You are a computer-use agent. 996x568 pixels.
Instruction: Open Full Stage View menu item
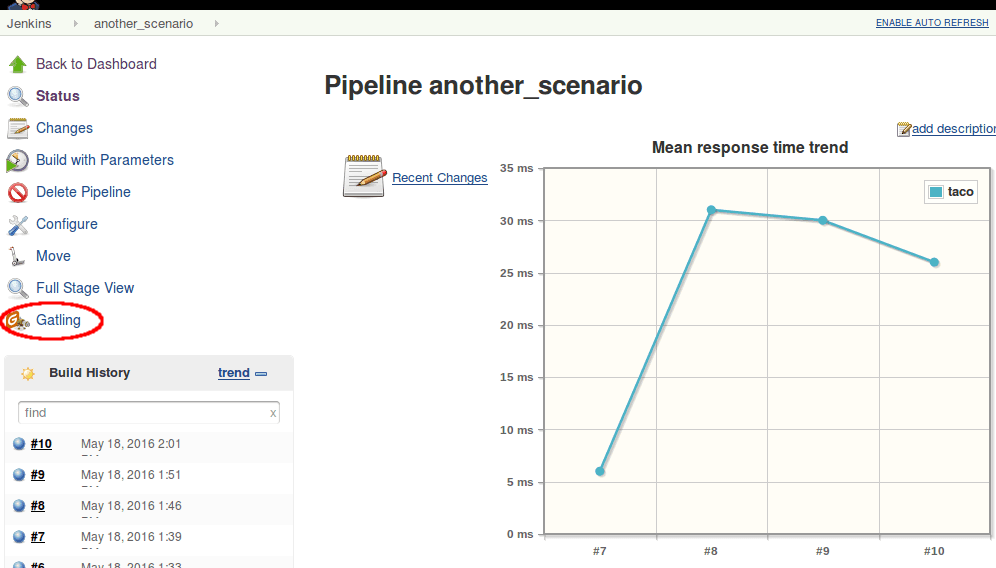pos(85,288)
